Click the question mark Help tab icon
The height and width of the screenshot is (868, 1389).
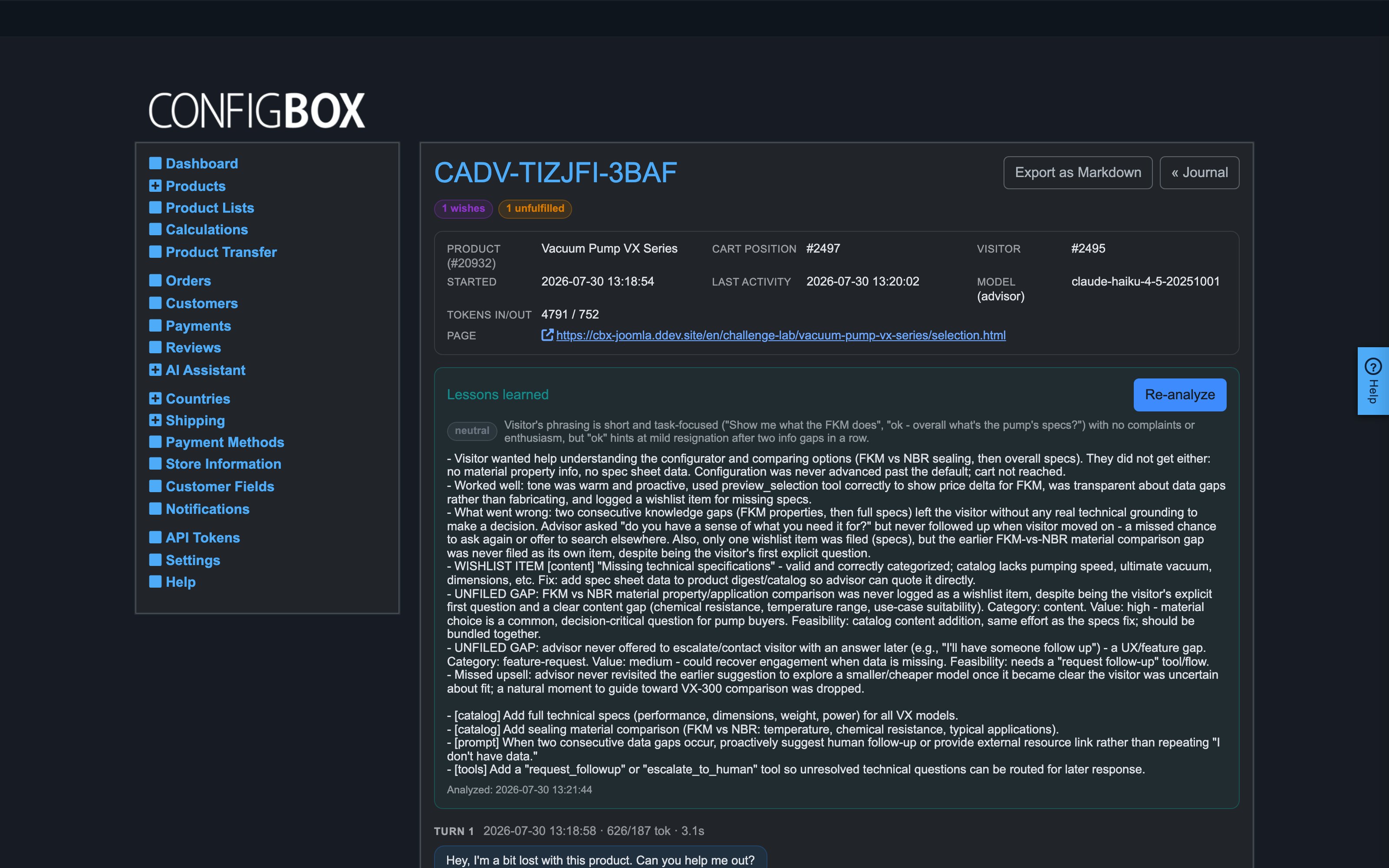point(1373,366)
